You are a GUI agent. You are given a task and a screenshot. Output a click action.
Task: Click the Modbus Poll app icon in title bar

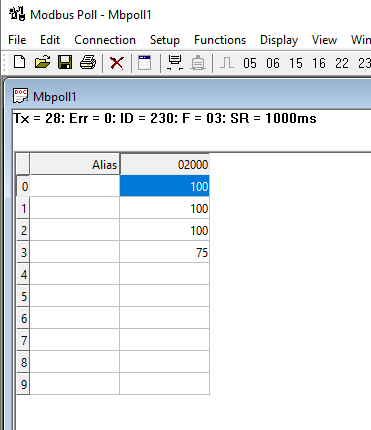coord(17,14)
